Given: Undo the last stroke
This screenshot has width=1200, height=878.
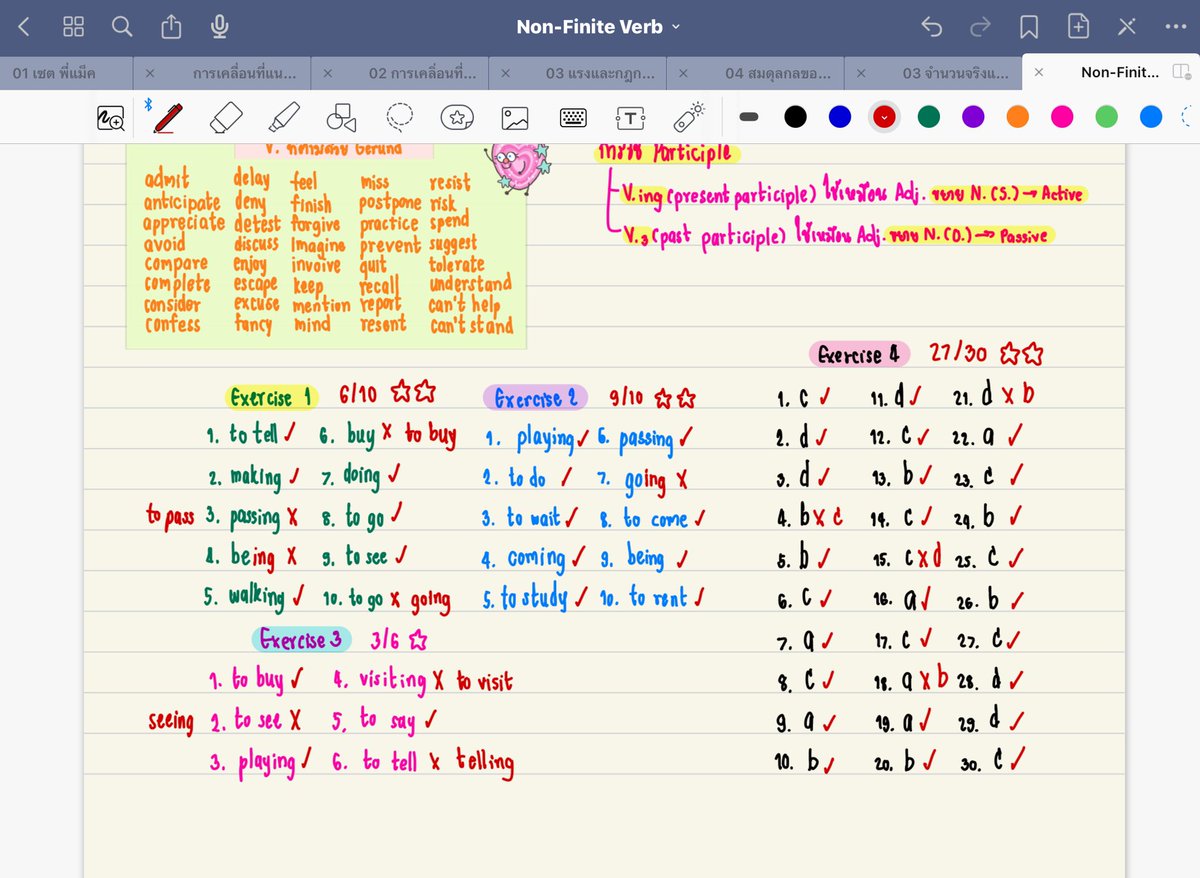Looking at the screenshot, I should pyautogui.click(x=932, y=27).
